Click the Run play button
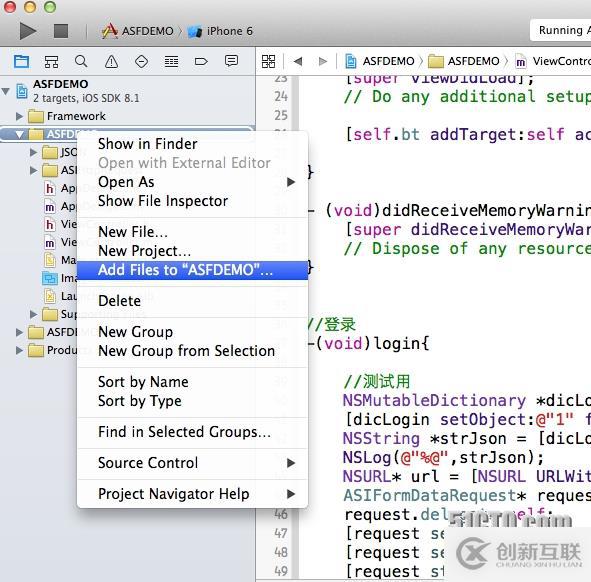Viewport: 591px width, 582px height. coord(28,31)
